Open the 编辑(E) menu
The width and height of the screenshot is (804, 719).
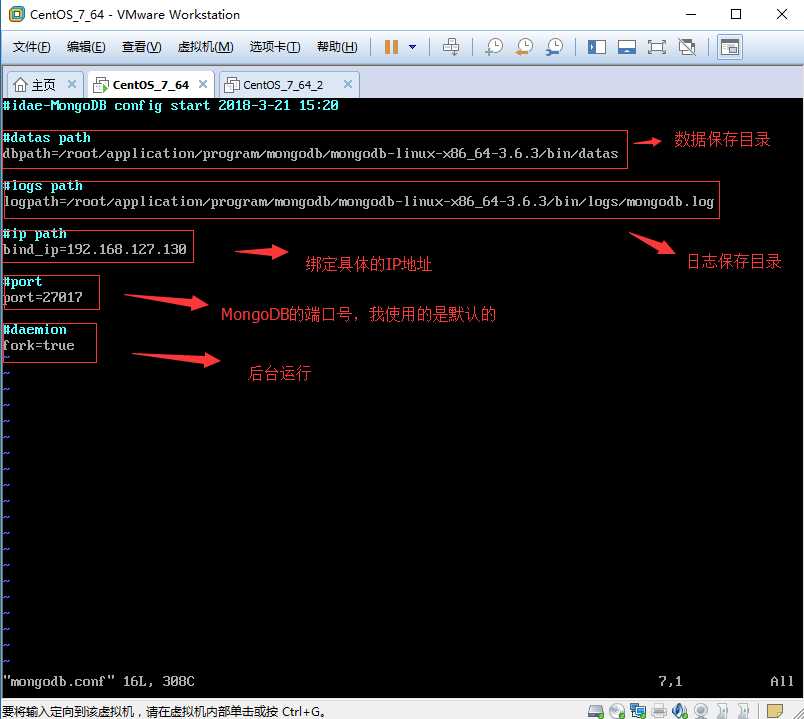coord(86,47)
